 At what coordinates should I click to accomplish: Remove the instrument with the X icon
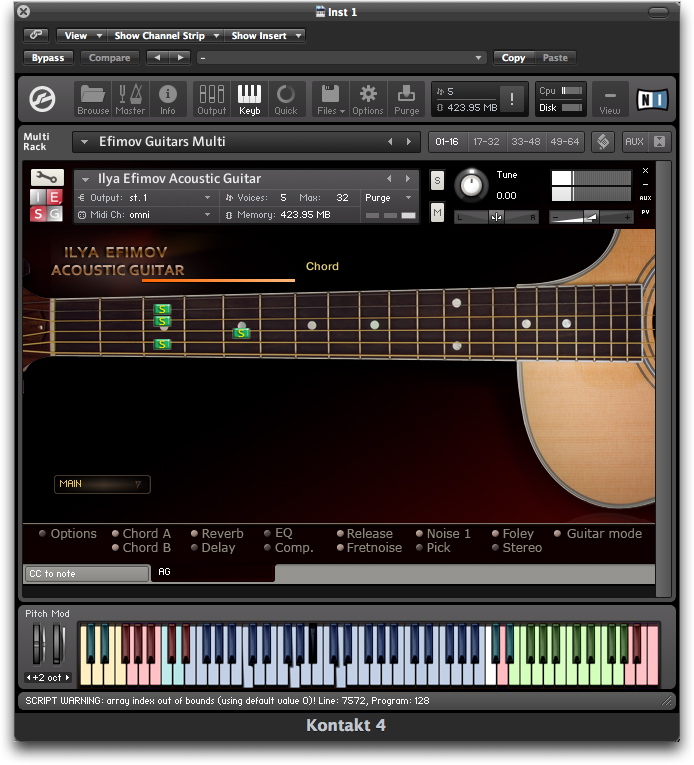point(645,170)
